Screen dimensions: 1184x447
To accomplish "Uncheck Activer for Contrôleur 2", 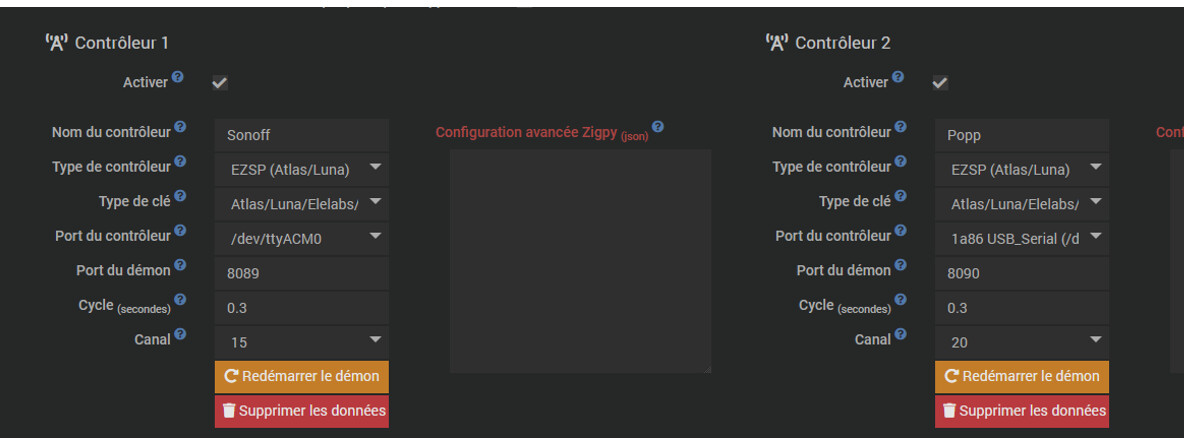I will tap(940, 84).
